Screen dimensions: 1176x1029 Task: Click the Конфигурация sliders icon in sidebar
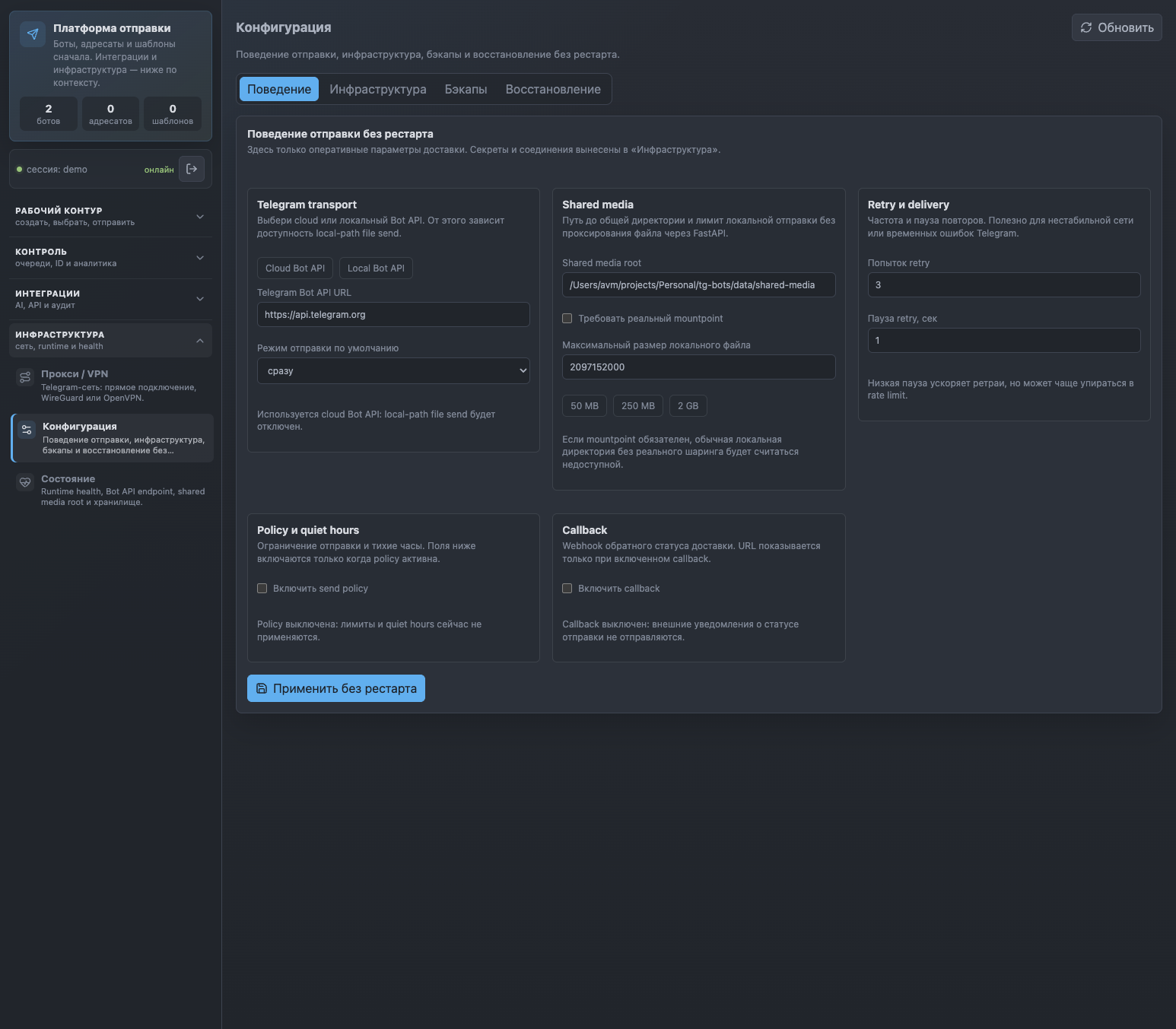[x=27, y=430]
